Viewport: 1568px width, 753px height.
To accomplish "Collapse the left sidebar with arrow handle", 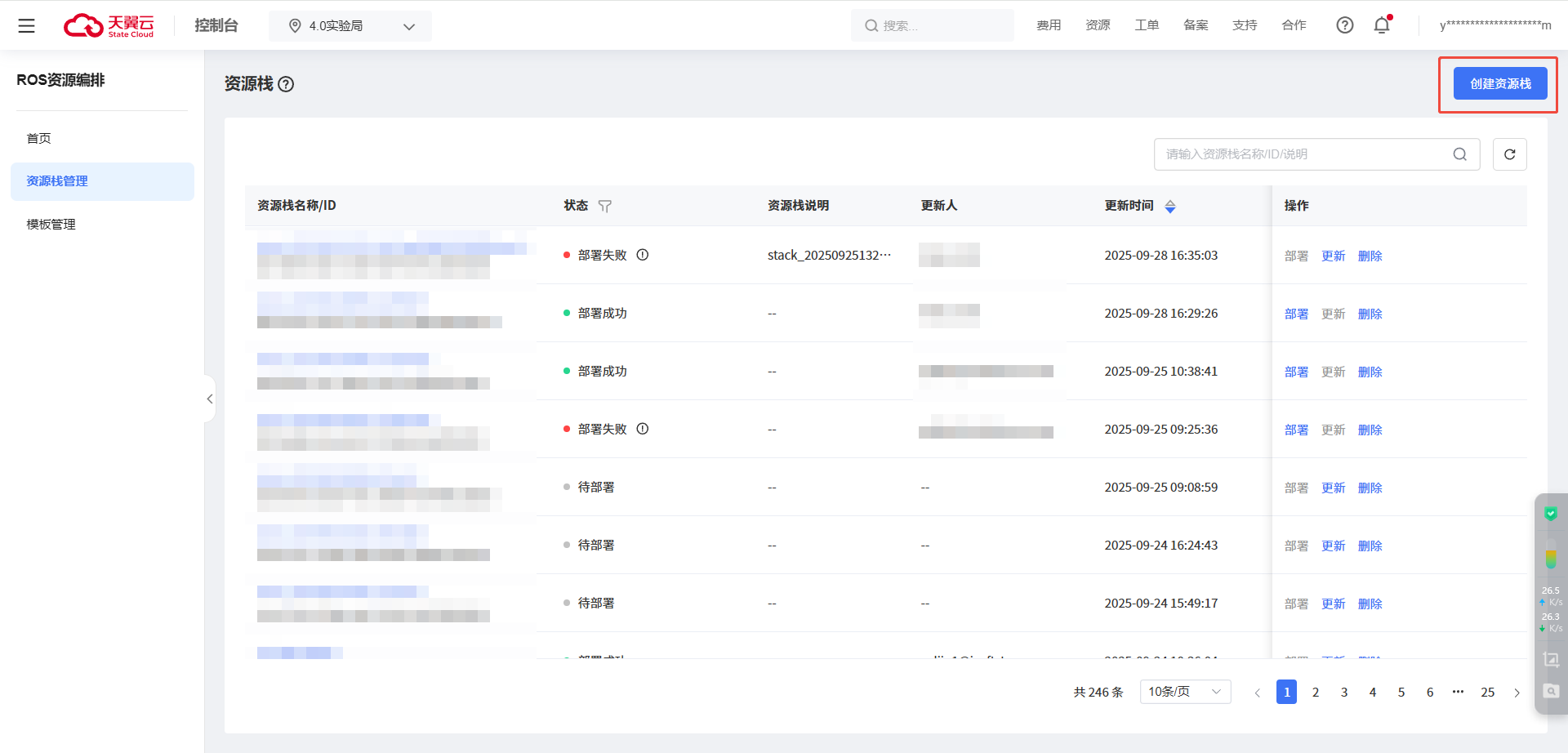I will pyautogui.click(x=210, y=399).
